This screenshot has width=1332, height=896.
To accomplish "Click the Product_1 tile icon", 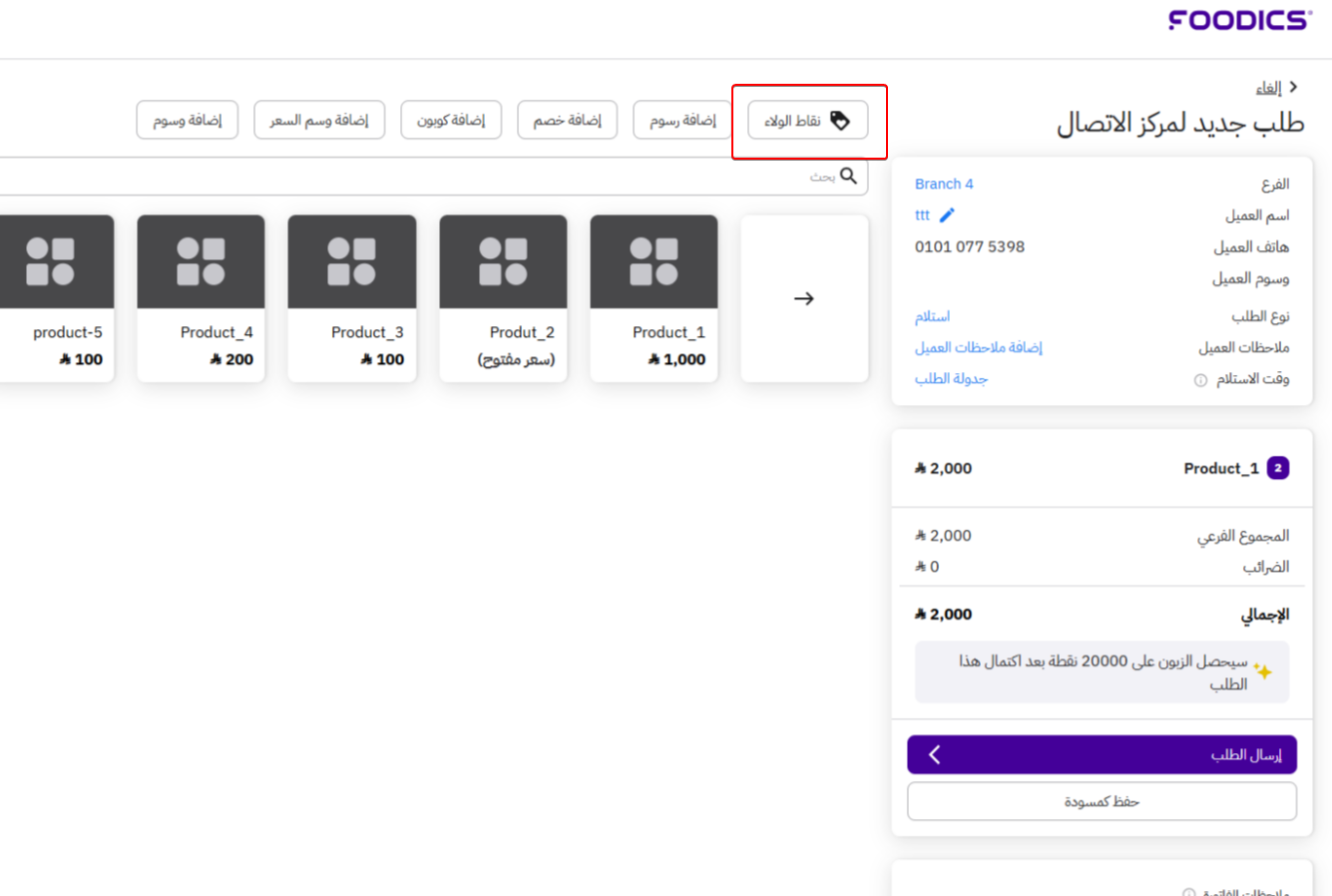I will tap(654, 261).
